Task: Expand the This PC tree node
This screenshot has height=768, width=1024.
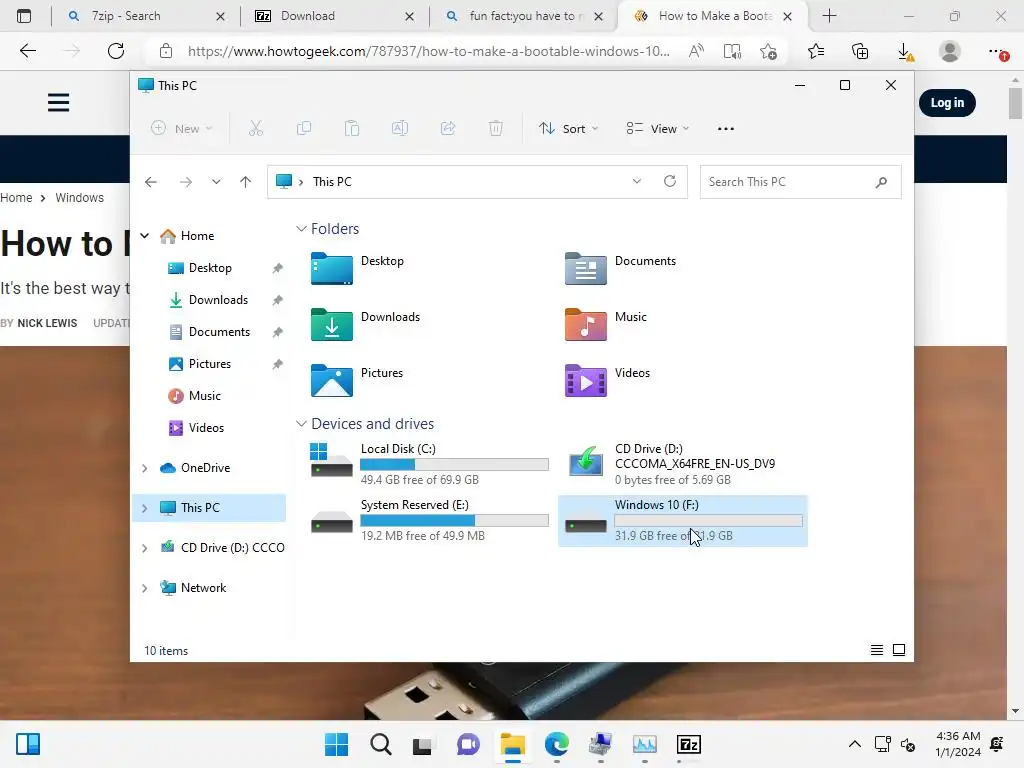Action: pyautogui.click(x=145, y=507)
